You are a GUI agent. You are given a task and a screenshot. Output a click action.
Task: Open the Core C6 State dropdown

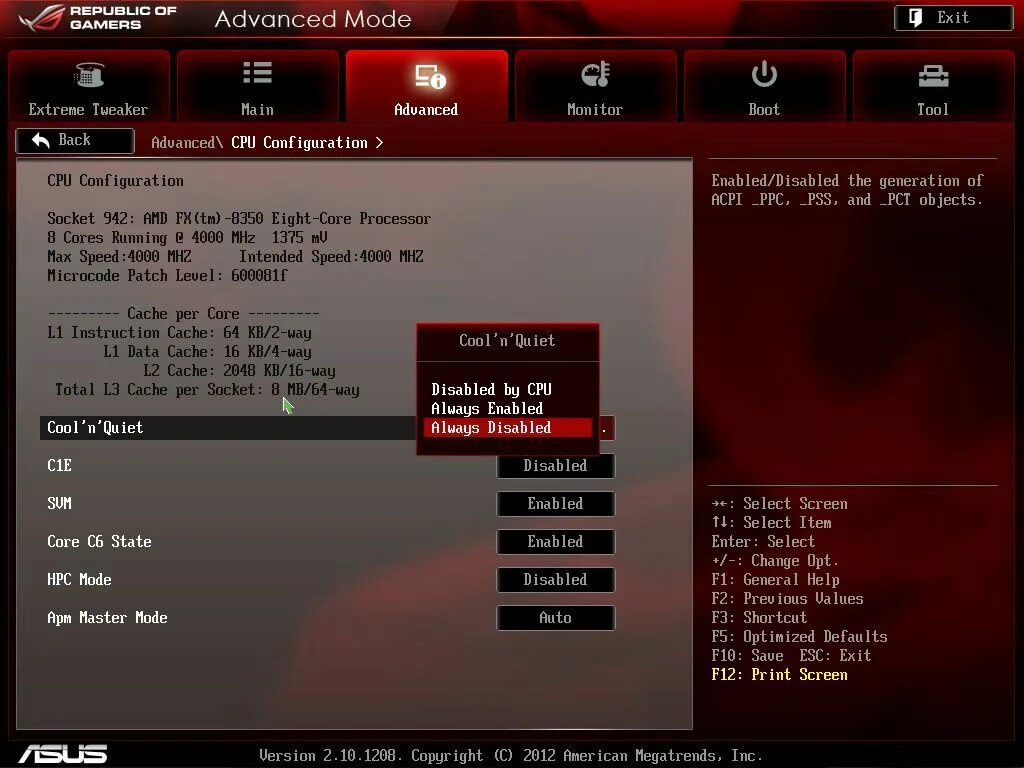pyautogui.click(x=556, y=542)
